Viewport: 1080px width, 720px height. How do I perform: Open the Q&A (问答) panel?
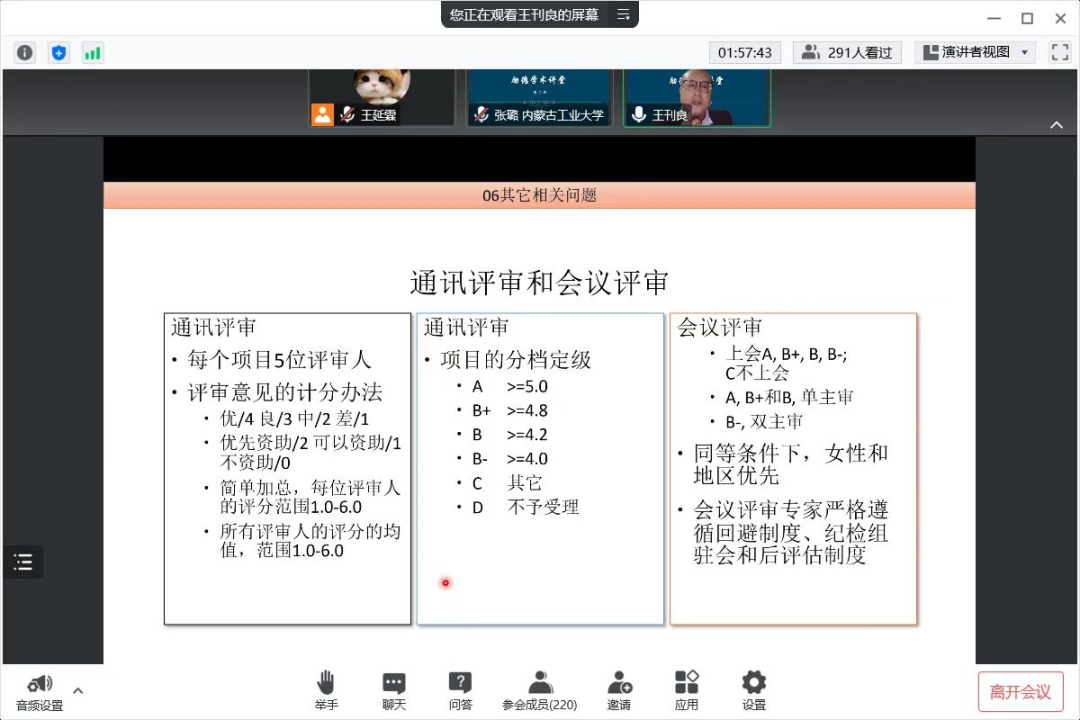coord(460,690)
